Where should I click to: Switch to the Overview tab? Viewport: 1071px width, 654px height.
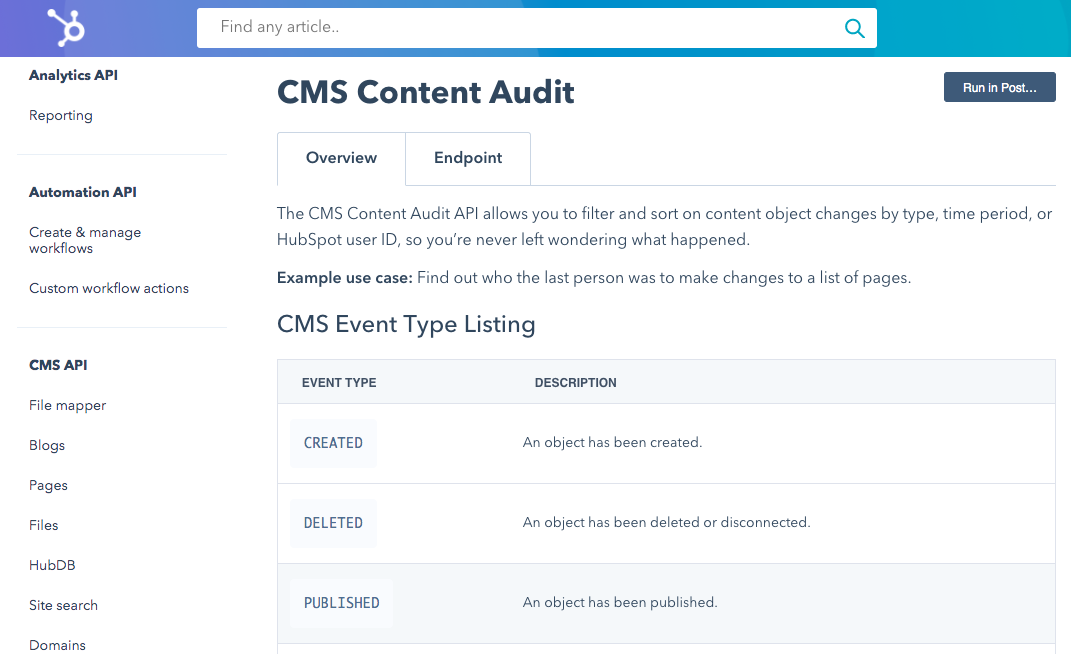341,158
